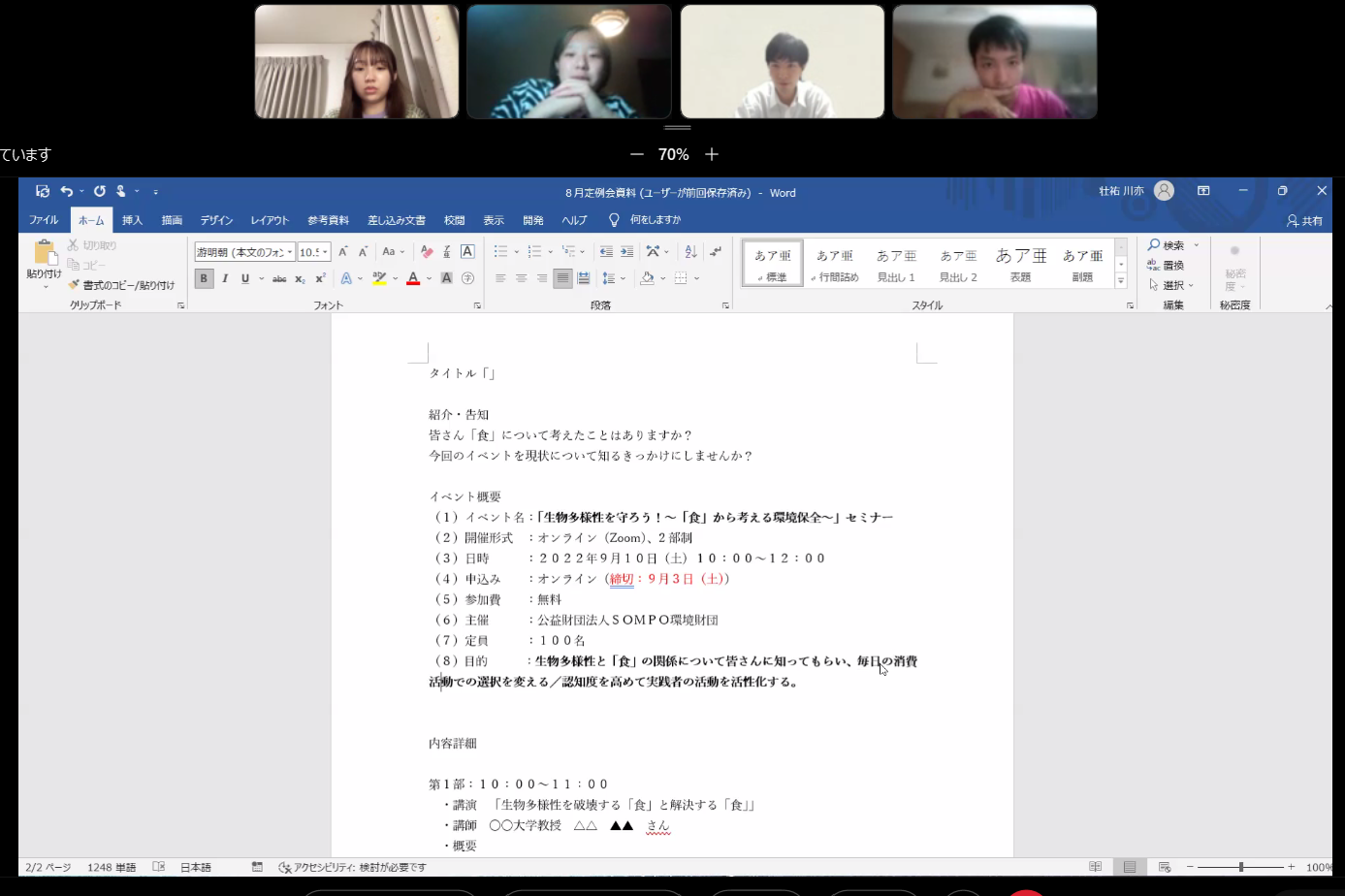This screenshot has width=1345, height=896.
Task: Click the distributed alignment icon
Action: coord(584,278)
